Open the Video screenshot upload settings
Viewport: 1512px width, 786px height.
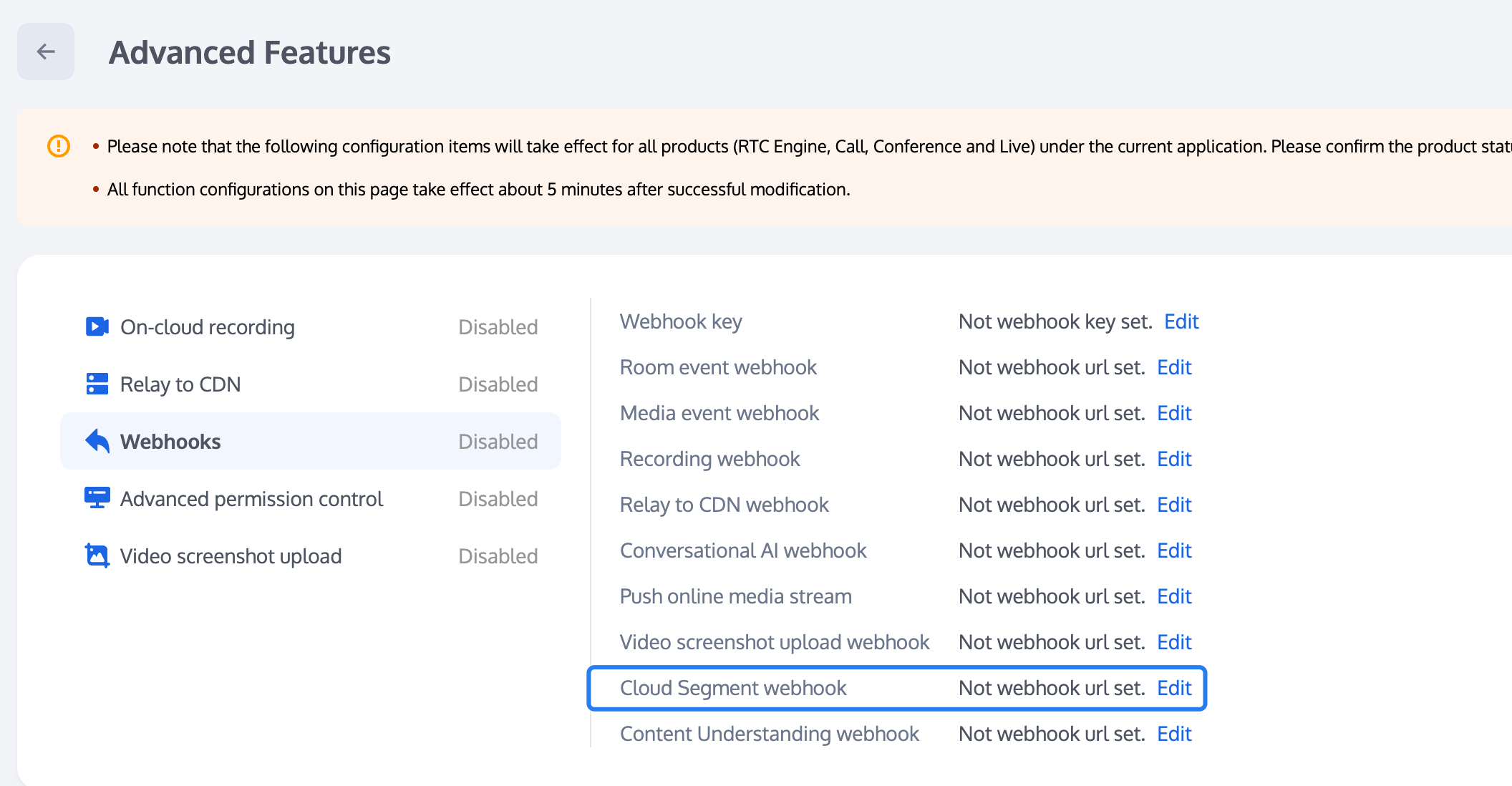pos(231,556)
